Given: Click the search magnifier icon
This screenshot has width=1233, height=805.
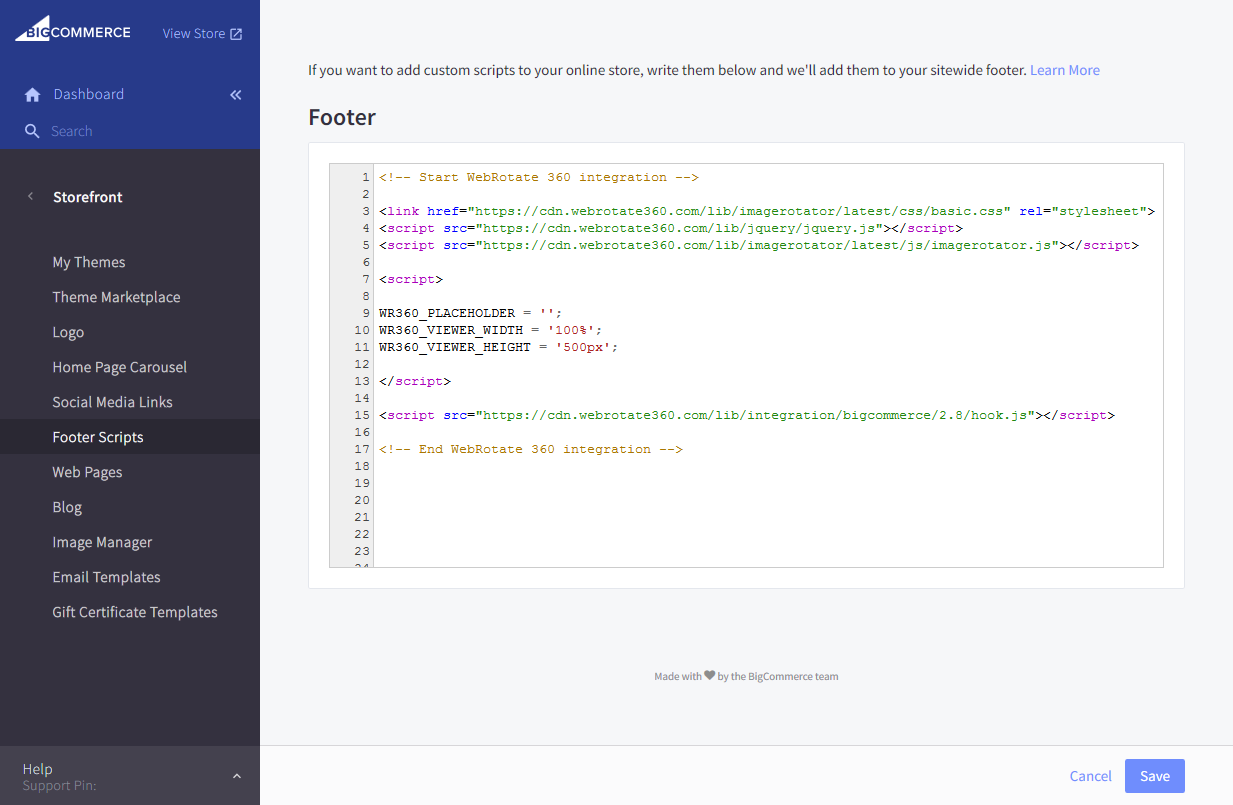Looking at the screenshot, I should 32,131.
